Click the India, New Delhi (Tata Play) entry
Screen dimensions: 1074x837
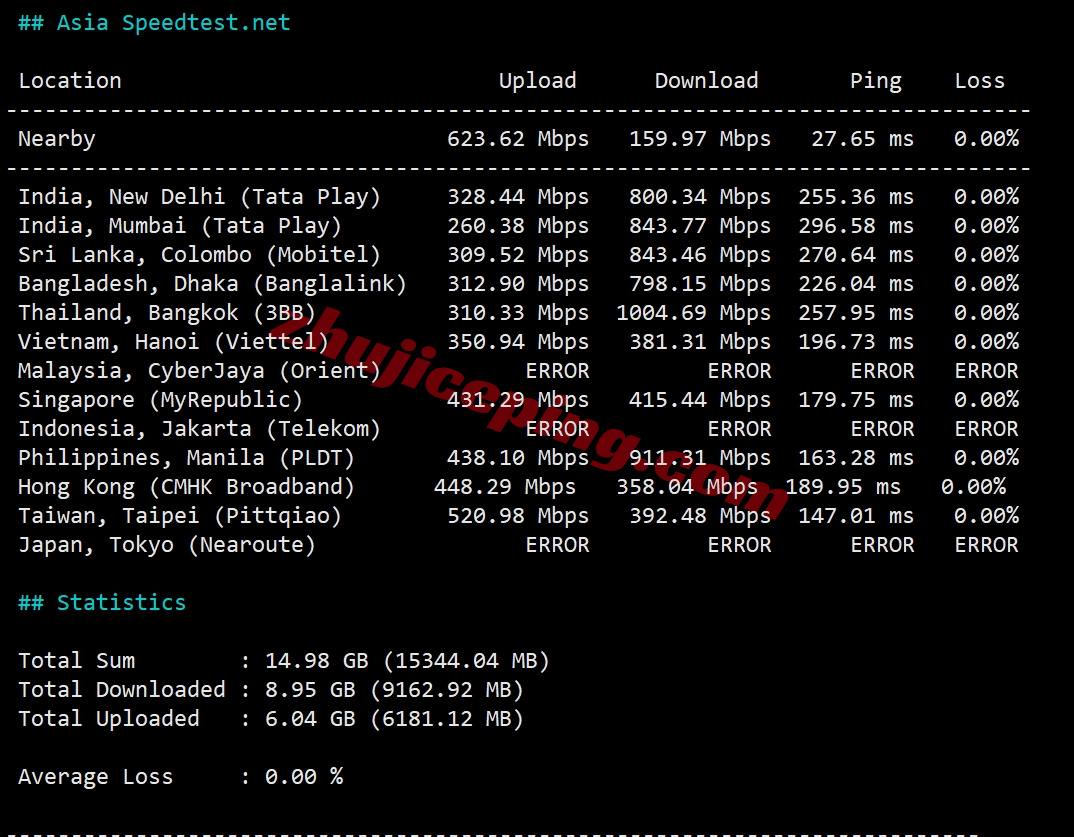tap(199, 197)
